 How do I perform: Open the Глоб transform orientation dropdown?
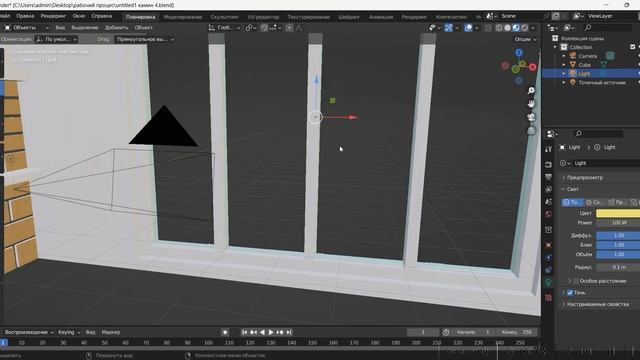[x=224, y=28]
